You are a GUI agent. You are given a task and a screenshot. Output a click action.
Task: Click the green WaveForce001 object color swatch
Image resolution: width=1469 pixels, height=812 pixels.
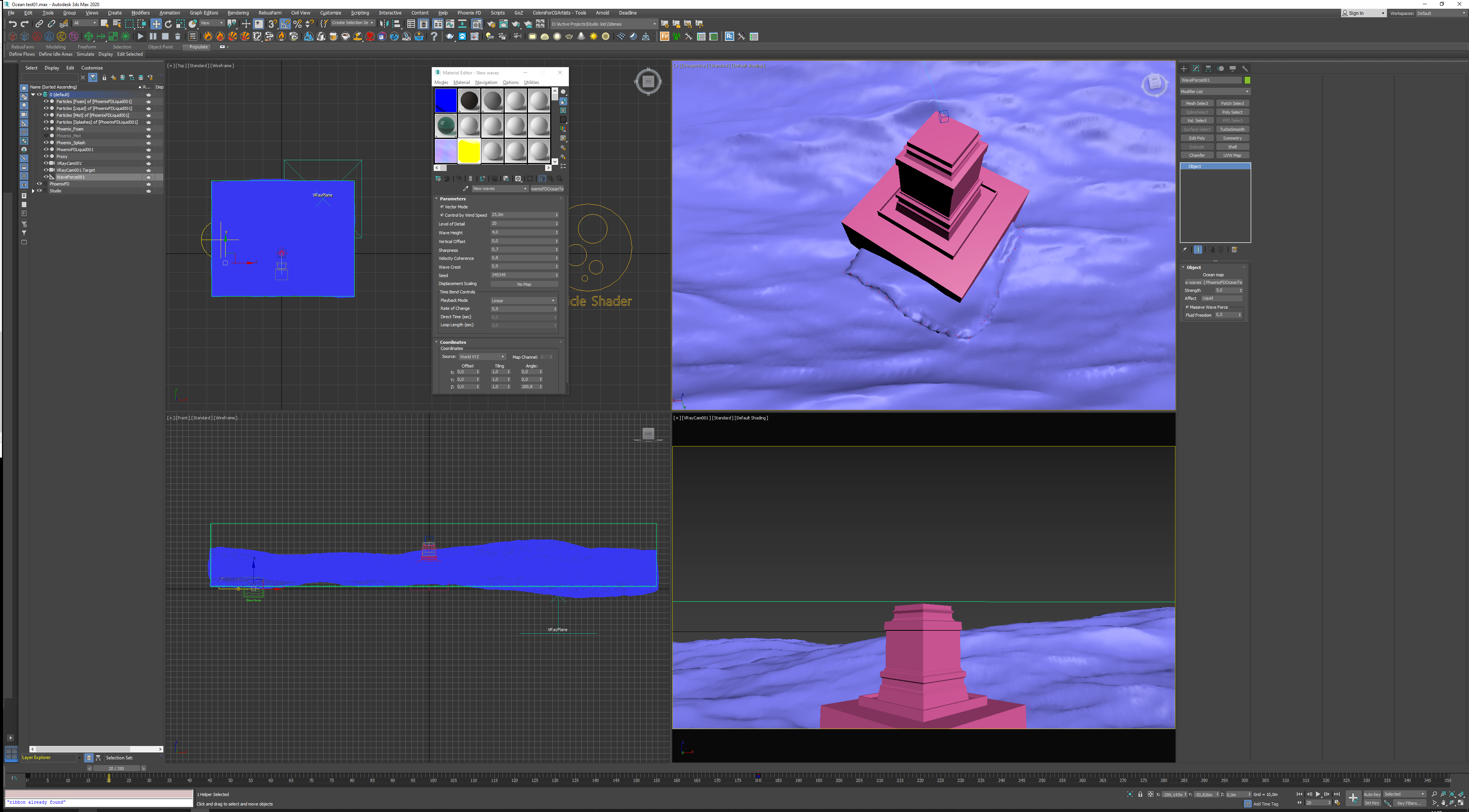[1248, 81]
